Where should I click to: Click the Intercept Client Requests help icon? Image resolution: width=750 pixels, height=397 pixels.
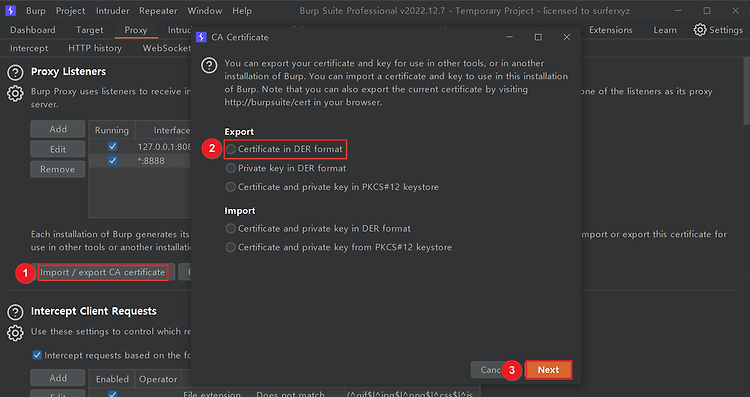click(15, 312)
